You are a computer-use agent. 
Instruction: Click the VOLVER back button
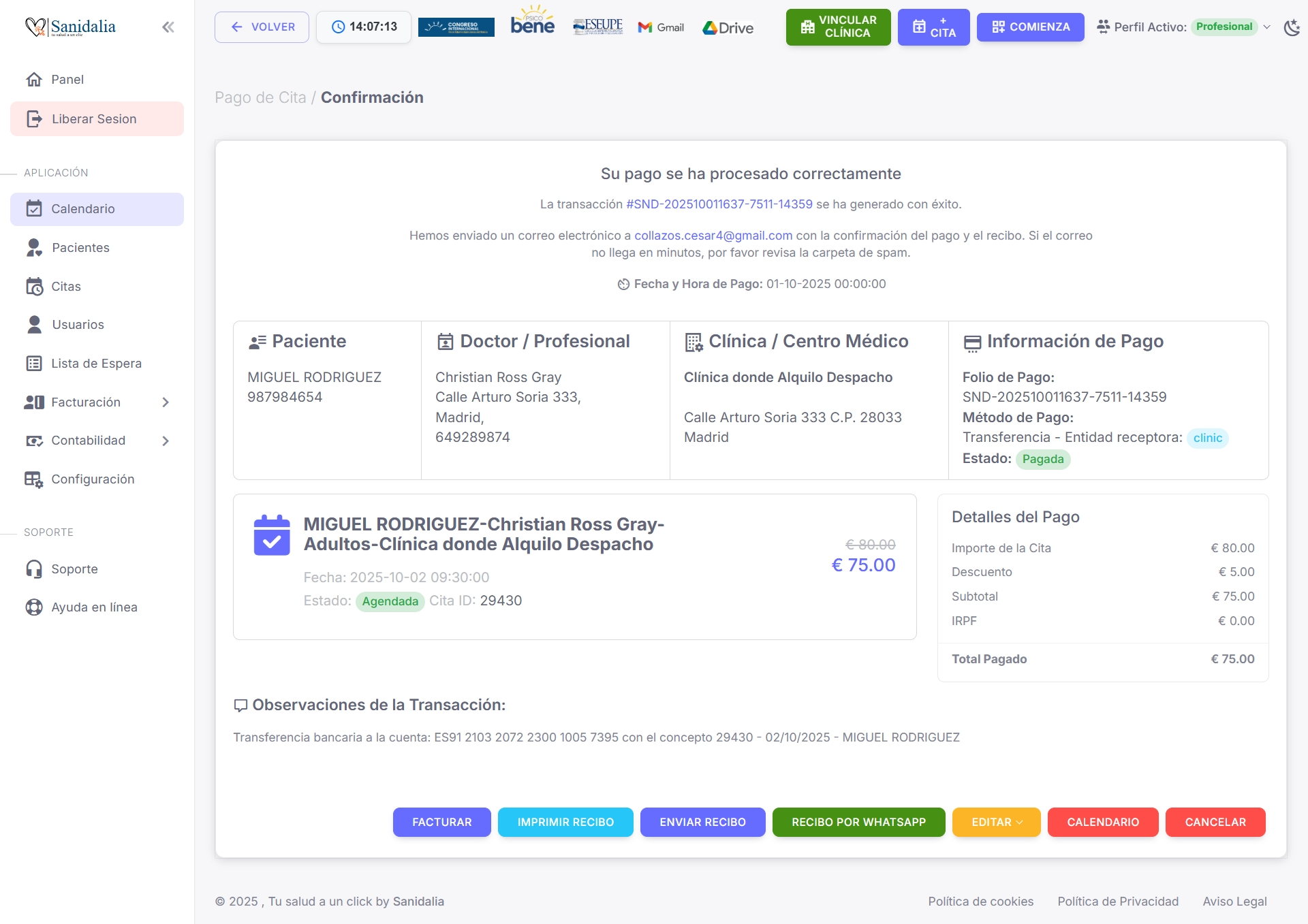pyautogui.click(x=262, y=27)
